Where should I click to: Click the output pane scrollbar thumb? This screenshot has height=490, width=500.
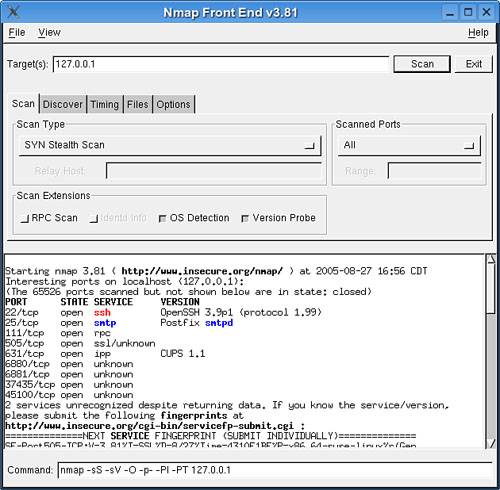490,289
